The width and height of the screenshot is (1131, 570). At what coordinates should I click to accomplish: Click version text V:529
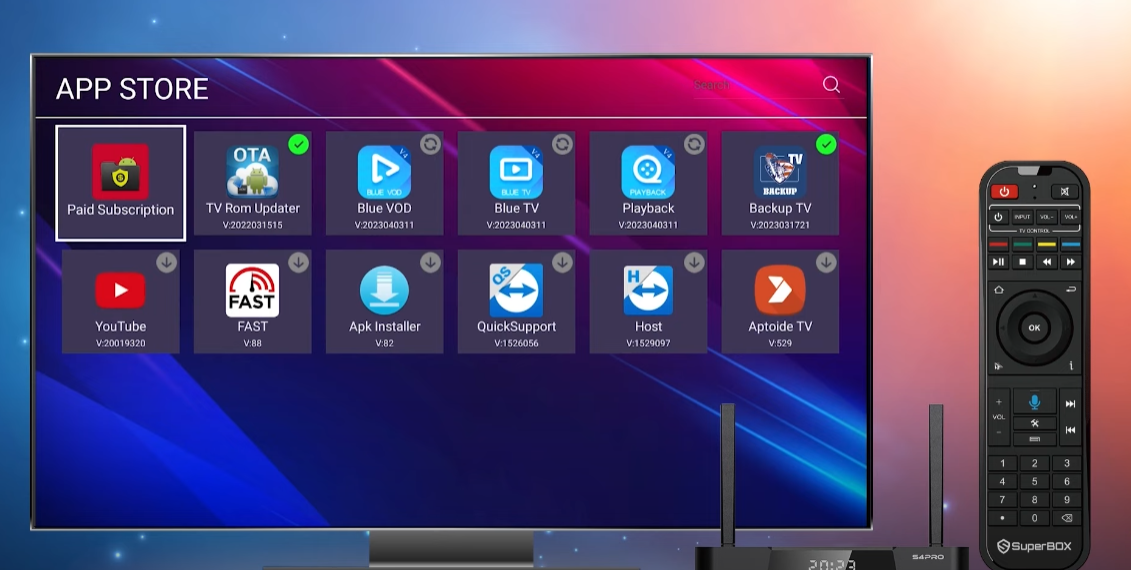pos(780,343)
